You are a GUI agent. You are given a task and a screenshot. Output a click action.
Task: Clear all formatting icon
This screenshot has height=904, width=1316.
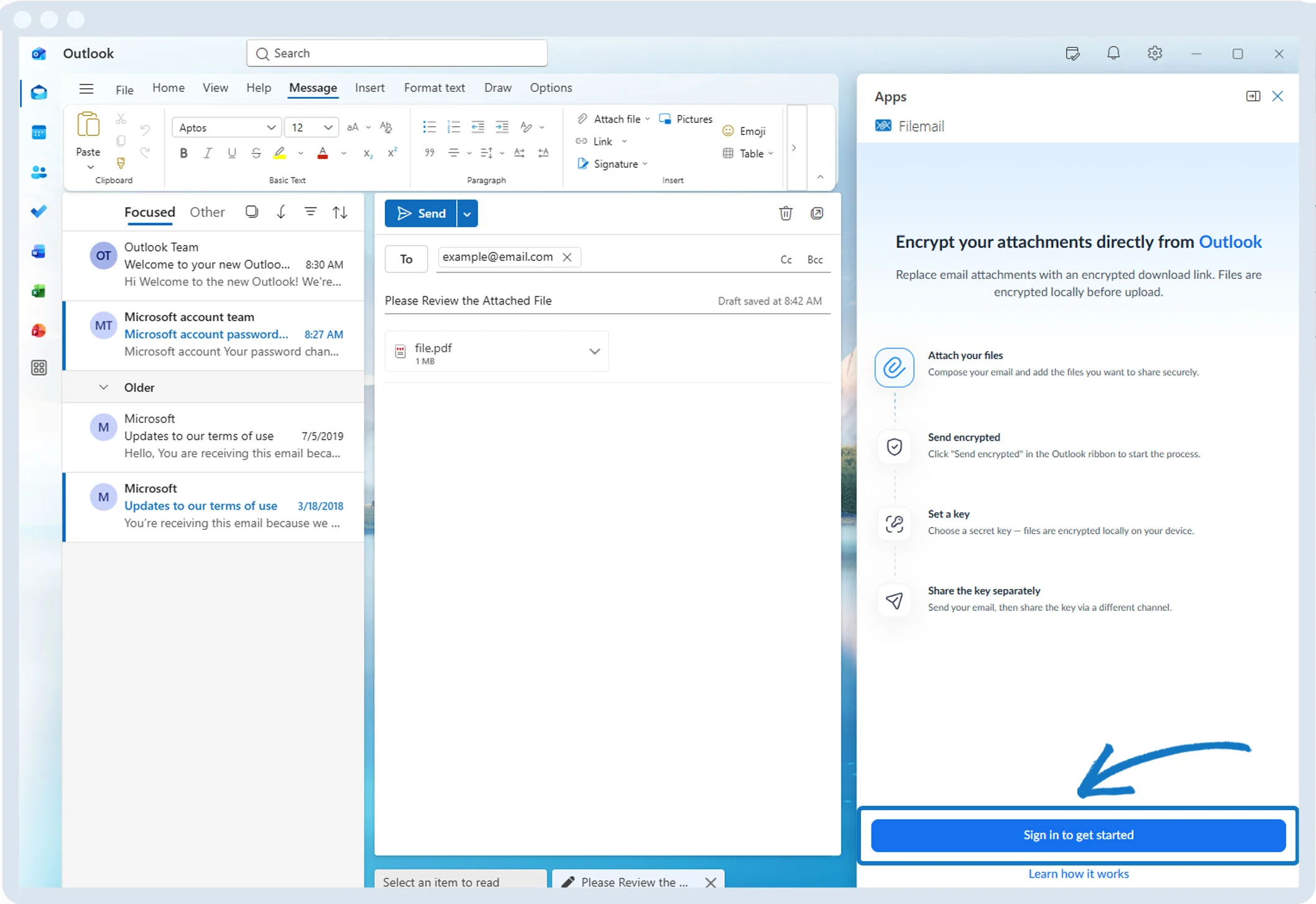coord(386,127)
